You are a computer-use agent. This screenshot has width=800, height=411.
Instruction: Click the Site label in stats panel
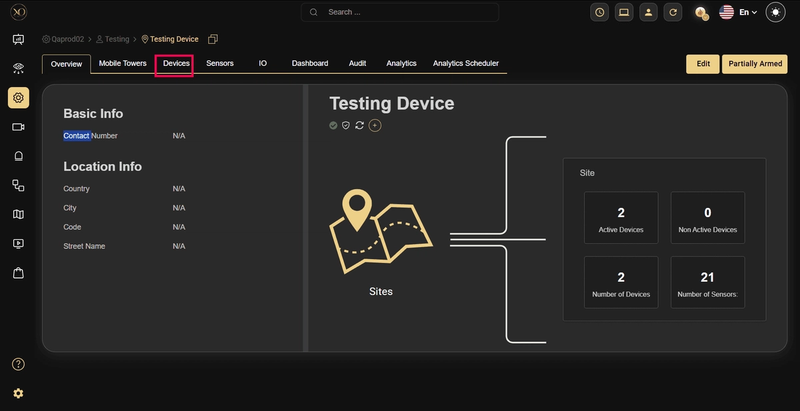pyautogui.click(x=587, y=173)
